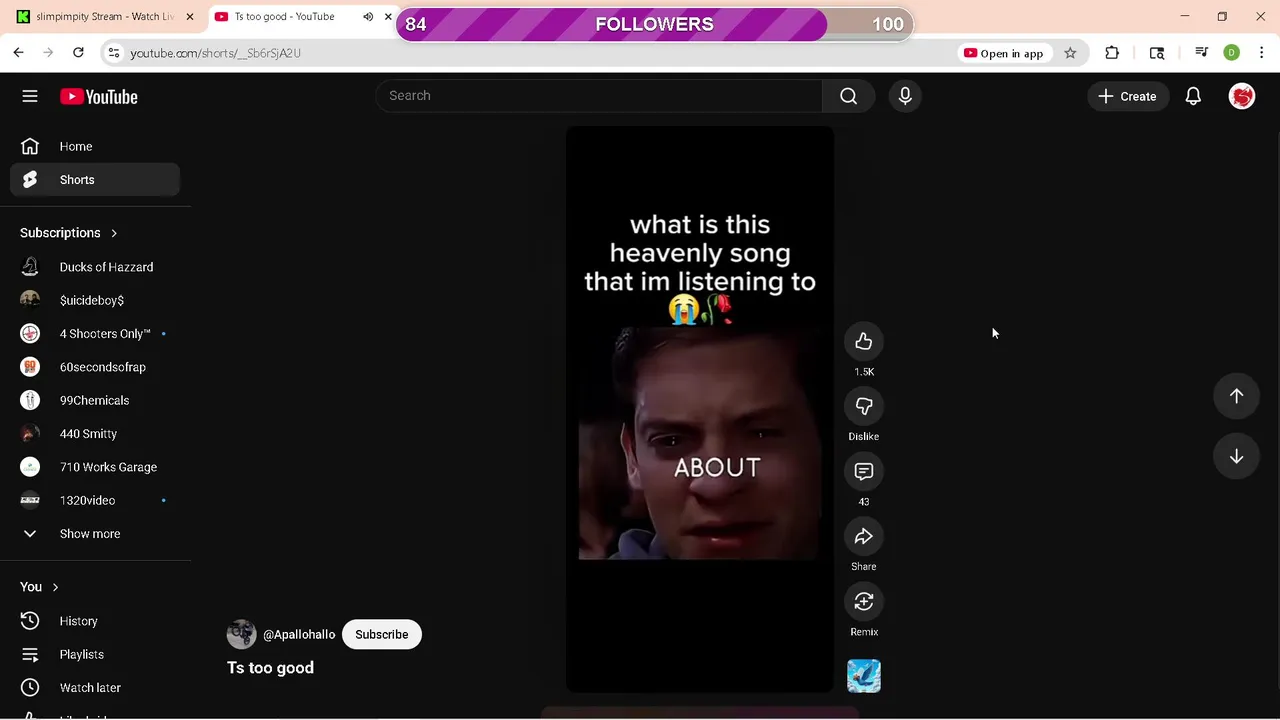Close the slimpimpity Stream tab
The image size is (1280, 720).
pos(190,17)
